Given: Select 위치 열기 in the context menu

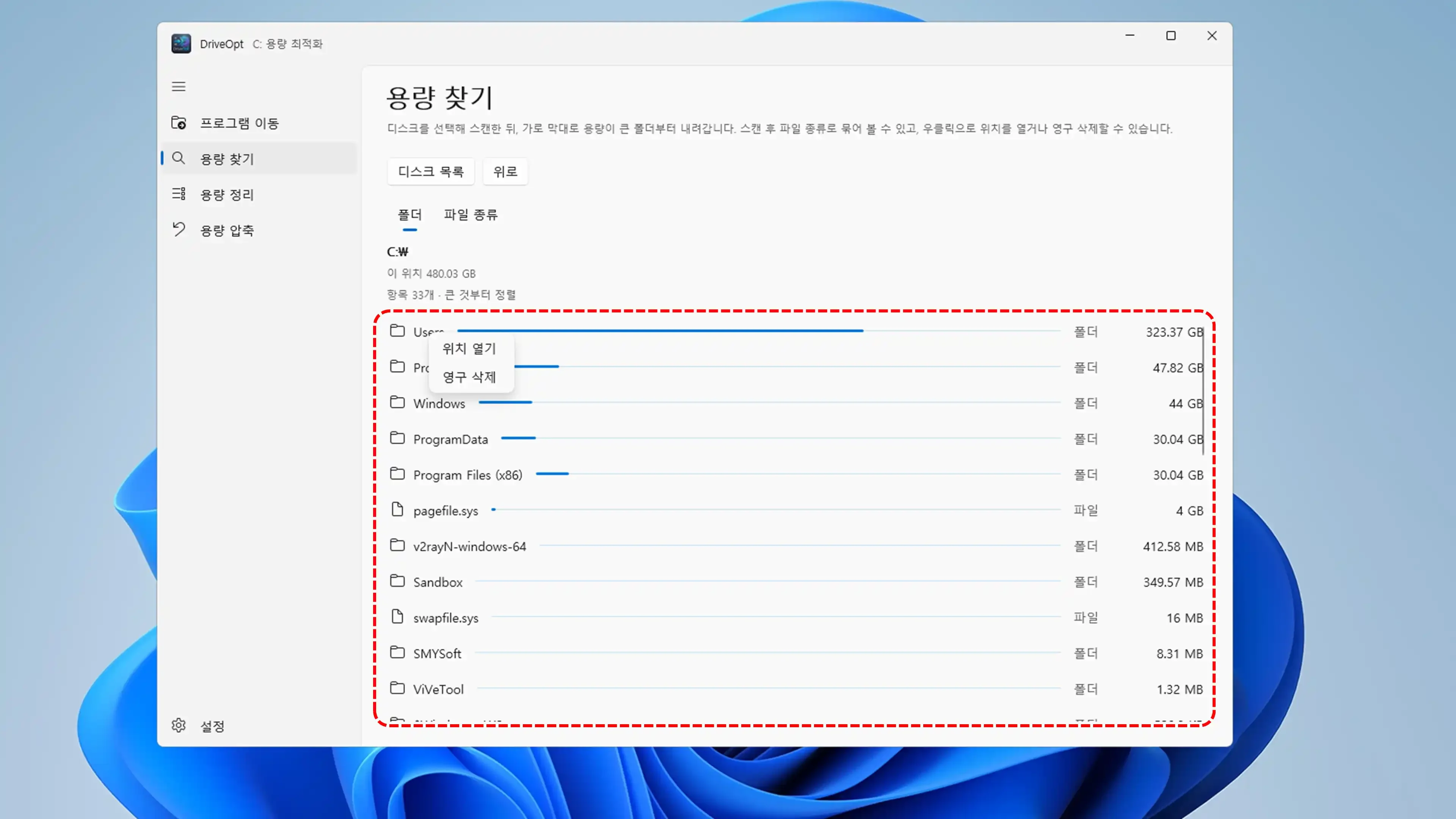Looking at the screenshot, I should [x=469, y=349].
